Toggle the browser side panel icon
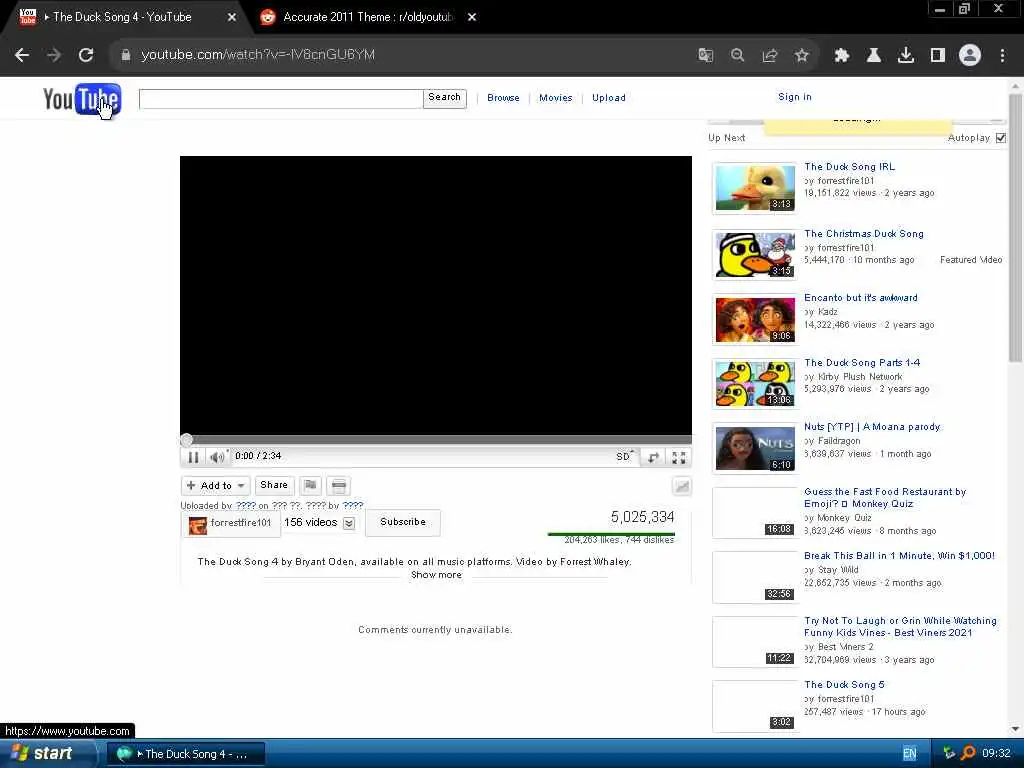The width and height of the screenshot is (1024, 768). click(x=938, y=56)
